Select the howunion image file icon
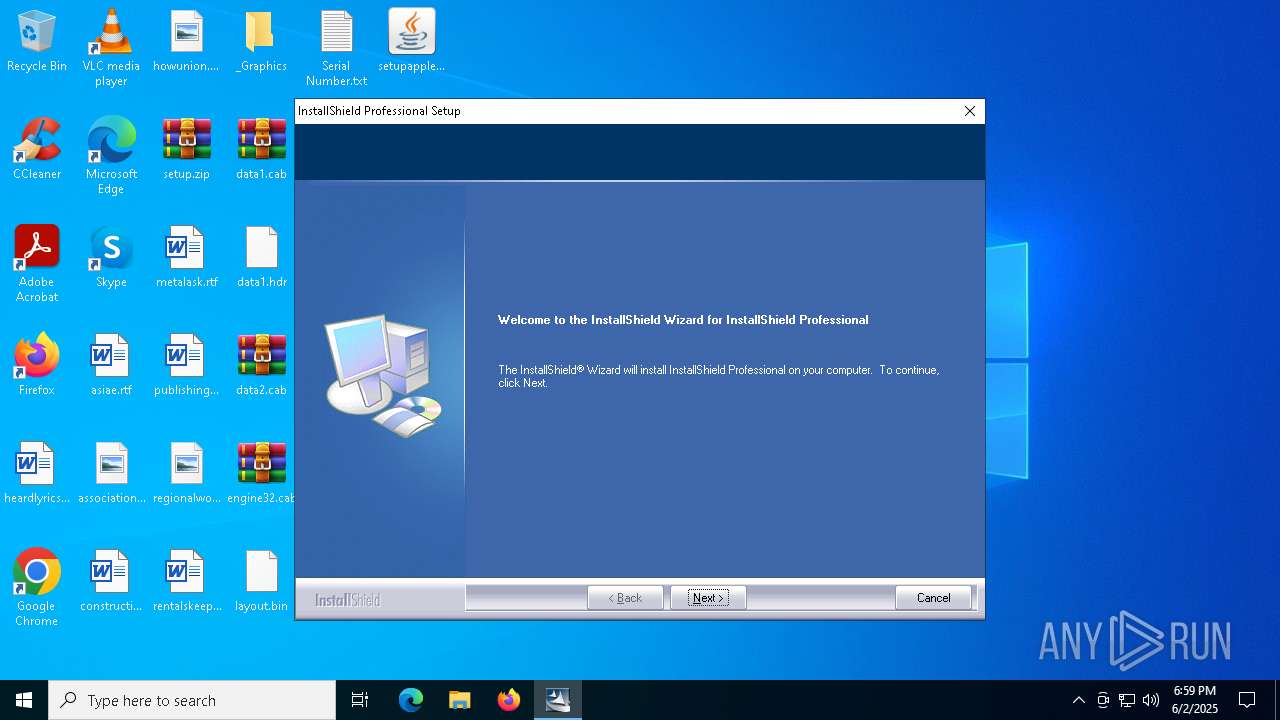1280x720 pixels. (x=186, y=42)
